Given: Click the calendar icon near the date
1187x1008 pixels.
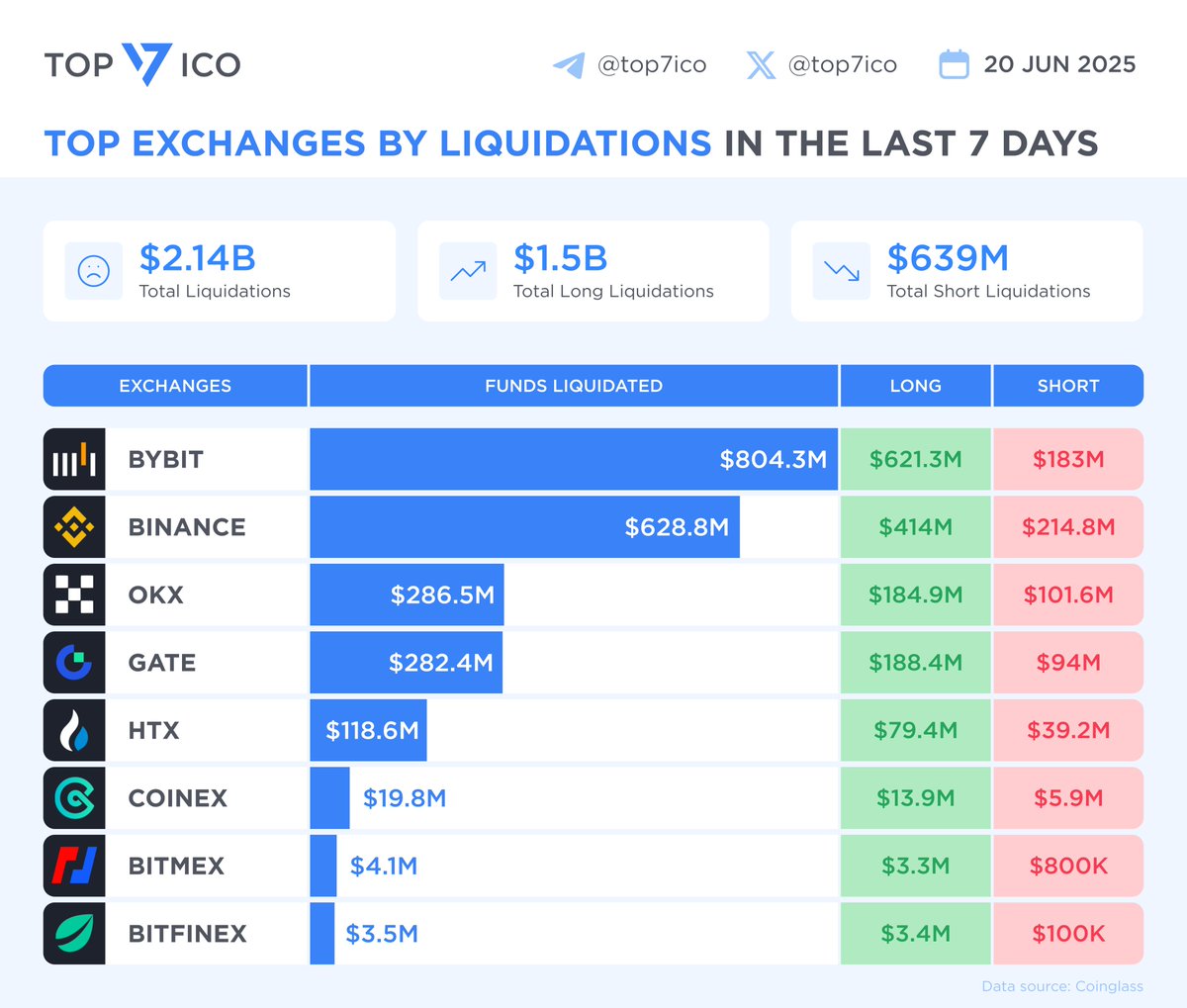Looking at the screenshot, I should pyautogui.click(x=954, y=63).
